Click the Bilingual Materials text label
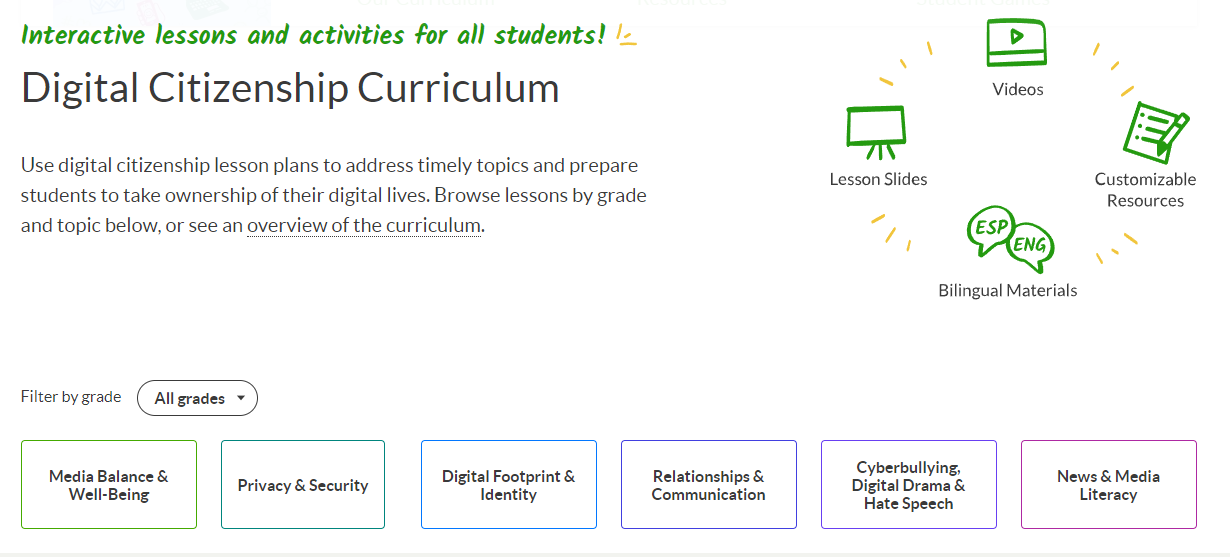Image resolution: width=1230 pixels, height=557 pixels. (x=1007, y=290)
